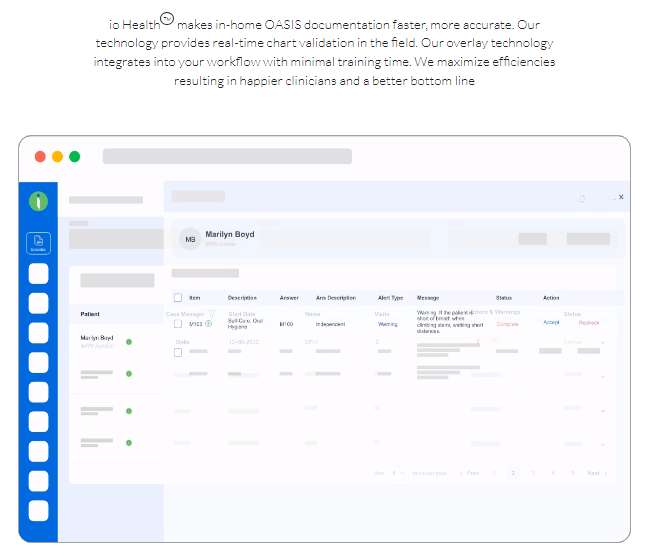
Task: Click the Alert Type column header
Action: click(x=390, y=298)
